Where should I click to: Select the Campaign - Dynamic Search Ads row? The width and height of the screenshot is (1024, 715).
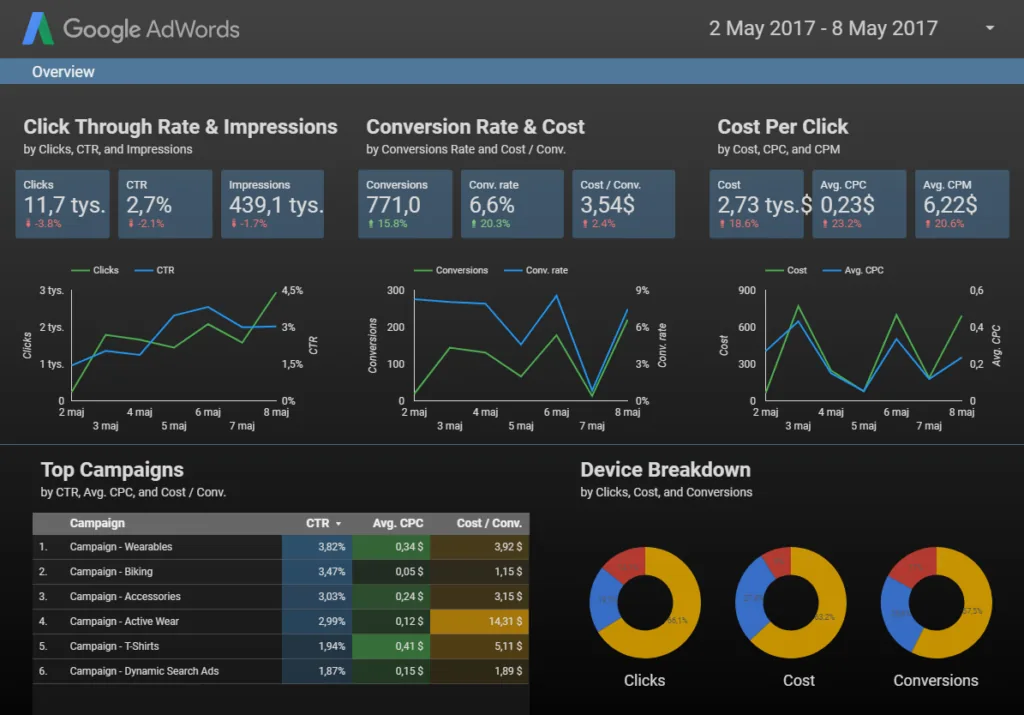(x=281, y=671)
